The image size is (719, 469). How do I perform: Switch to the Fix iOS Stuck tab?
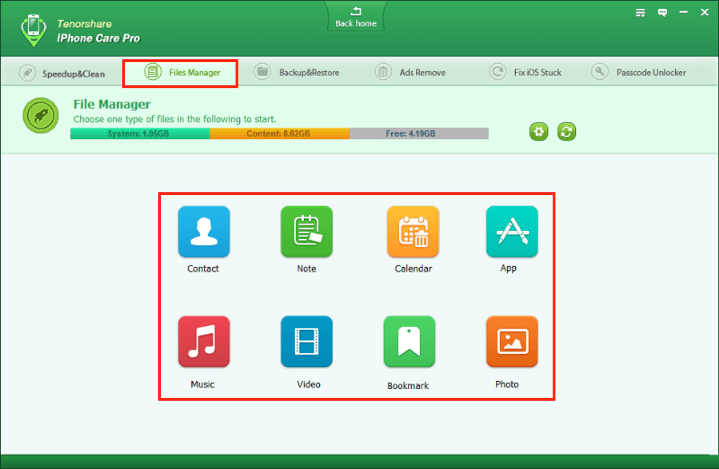pyautogui.click(x=525, y=72)
